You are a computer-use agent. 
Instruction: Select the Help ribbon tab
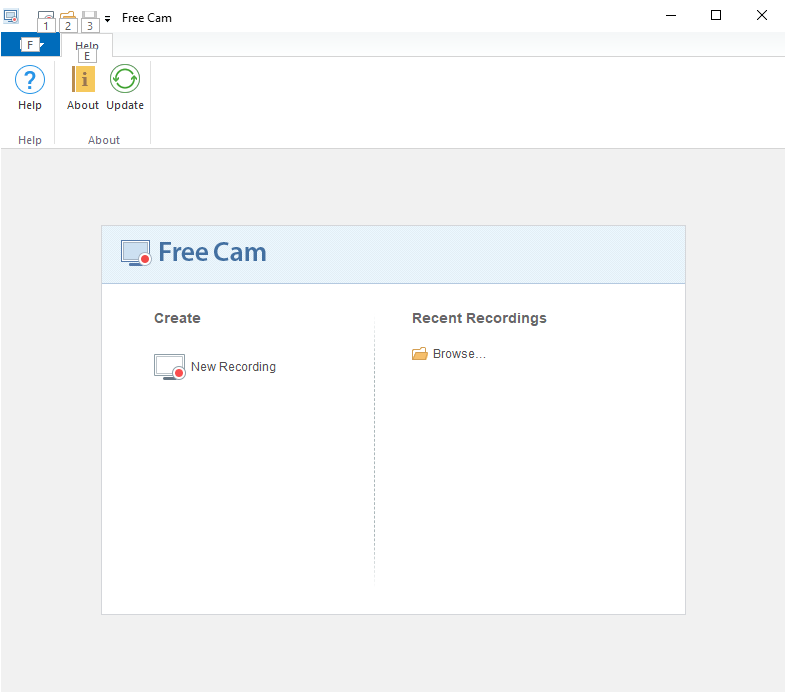(87, 45)
